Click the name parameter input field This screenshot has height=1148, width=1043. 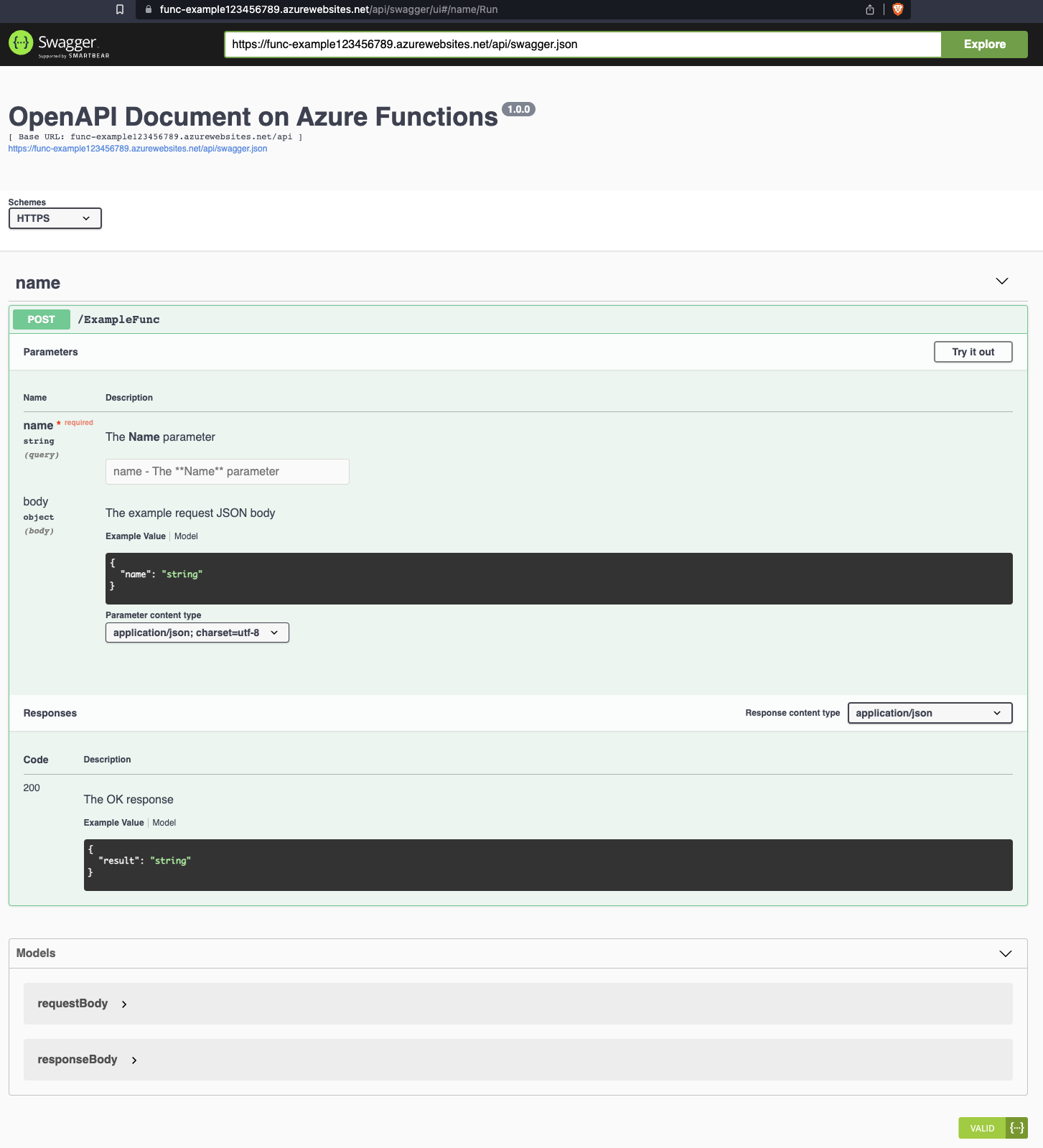[x=227, y=472]
